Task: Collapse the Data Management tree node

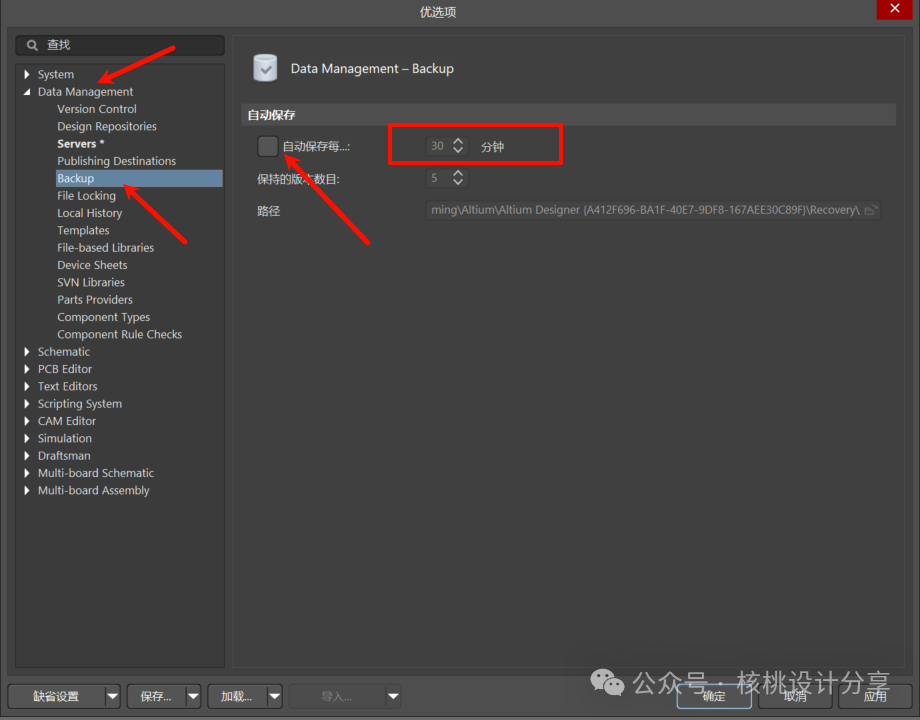Action: coord(27,92)
